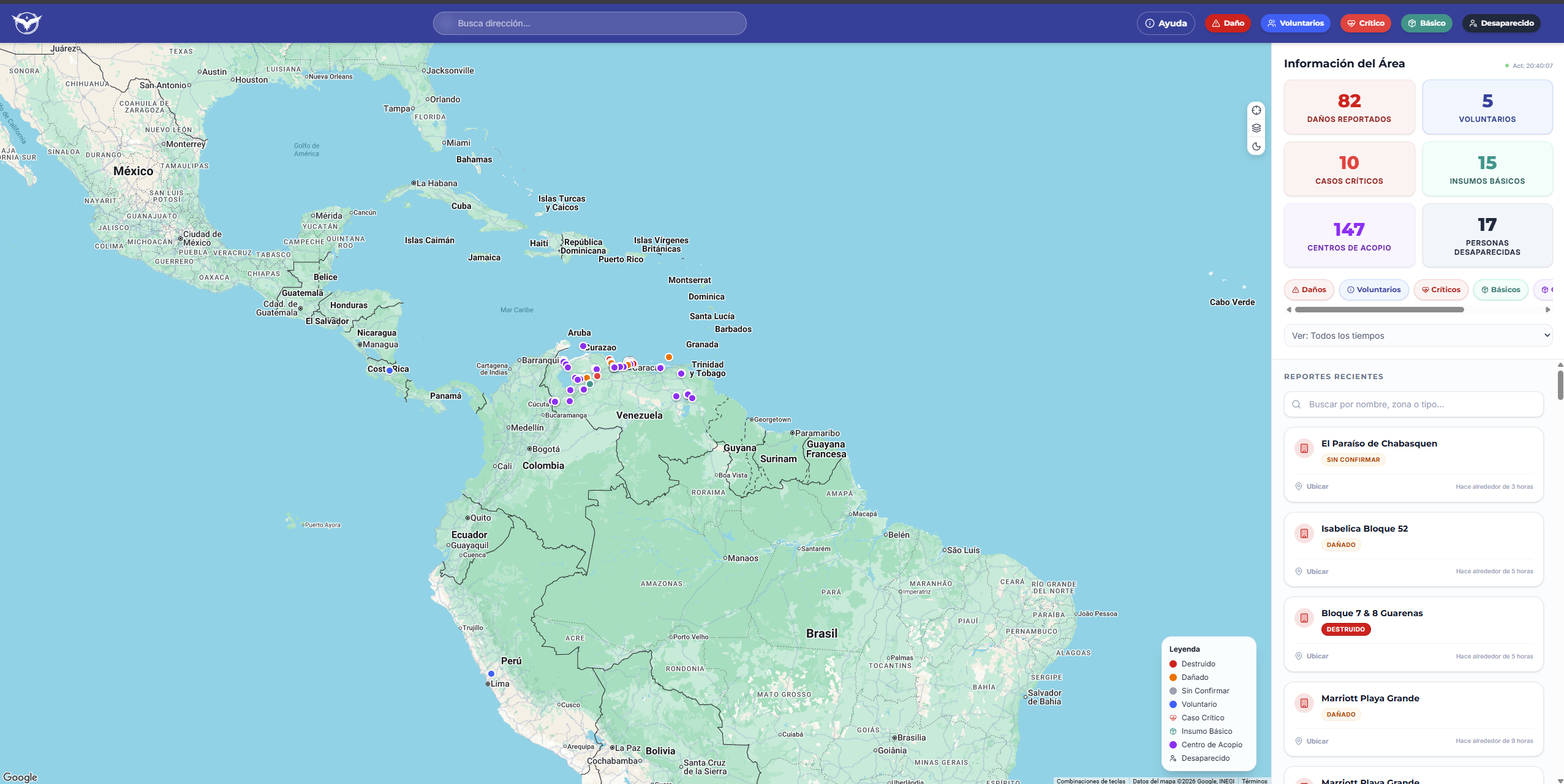Click magnifier icon in reports search

(1296, 404)
